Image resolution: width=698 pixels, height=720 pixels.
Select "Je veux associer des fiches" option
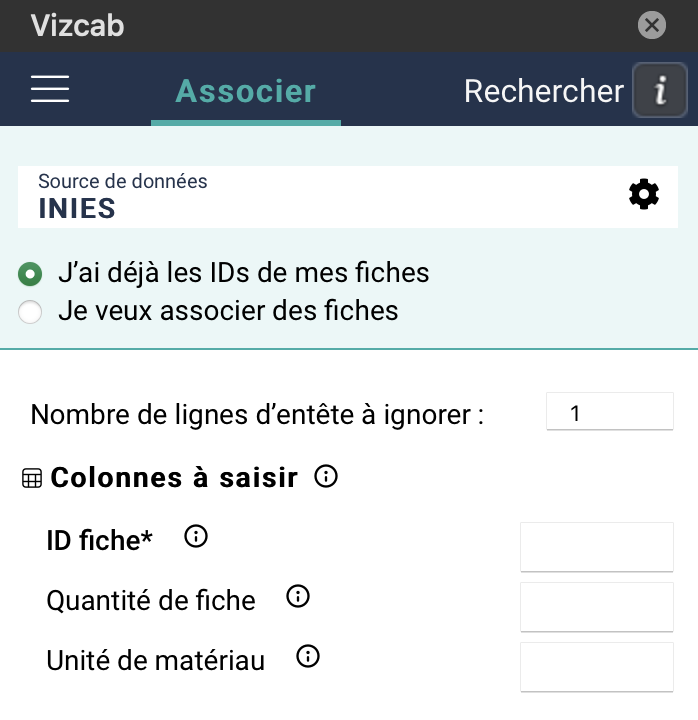(31, 312)
